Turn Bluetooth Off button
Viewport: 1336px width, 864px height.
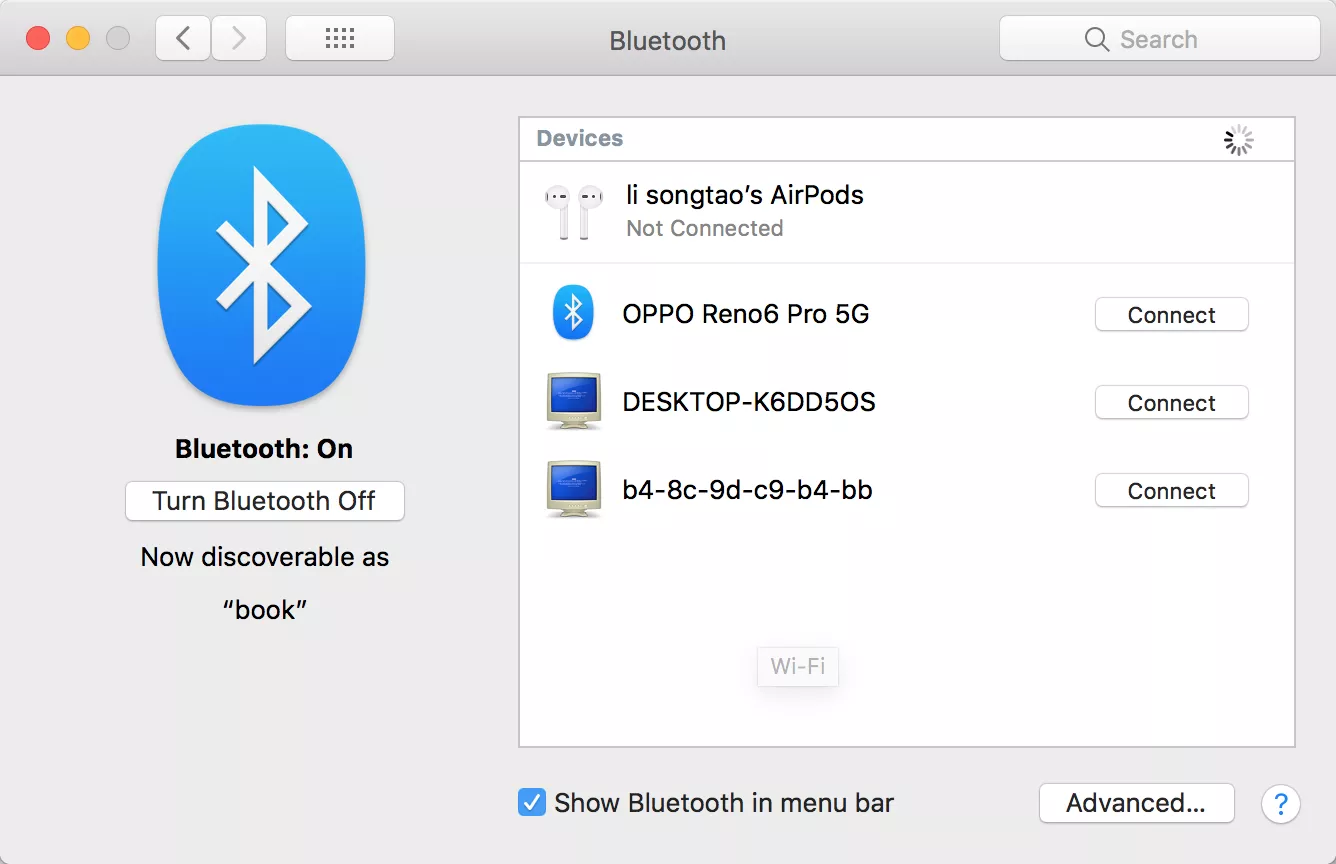click(264, 501)
